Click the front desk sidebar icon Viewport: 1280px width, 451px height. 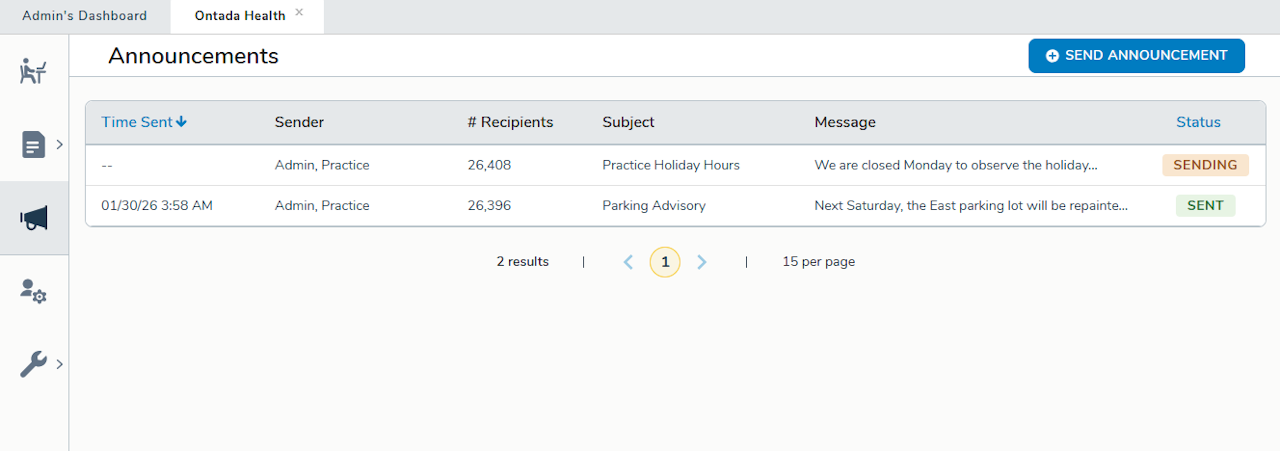(x=33, y=71)
